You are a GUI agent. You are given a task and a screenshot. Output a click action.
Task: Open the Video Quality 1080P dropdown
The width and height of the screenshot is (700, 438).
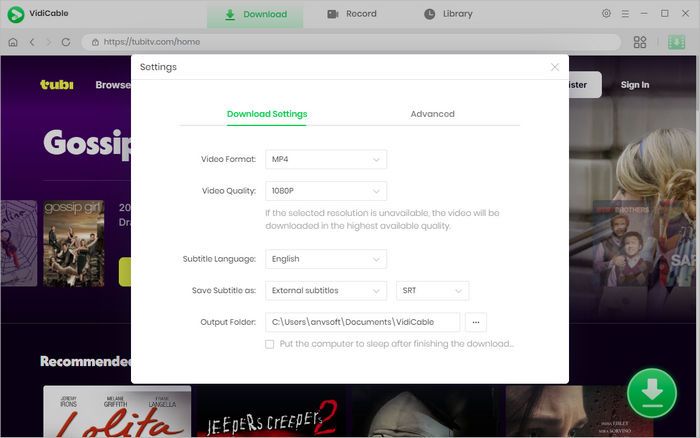326,191
